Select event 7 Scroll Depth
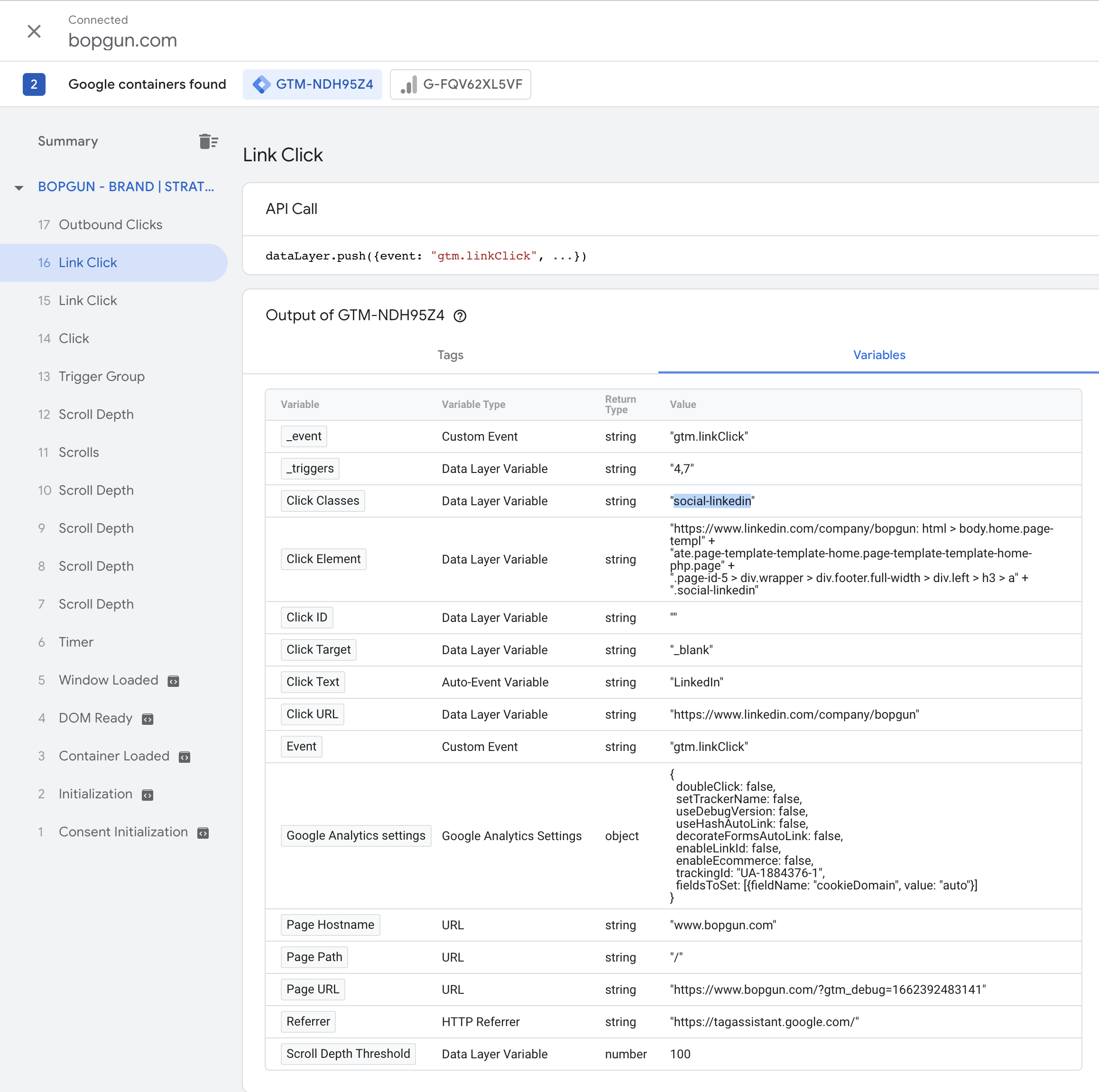Screen dimensions: 1099x1092 (114, 604)
